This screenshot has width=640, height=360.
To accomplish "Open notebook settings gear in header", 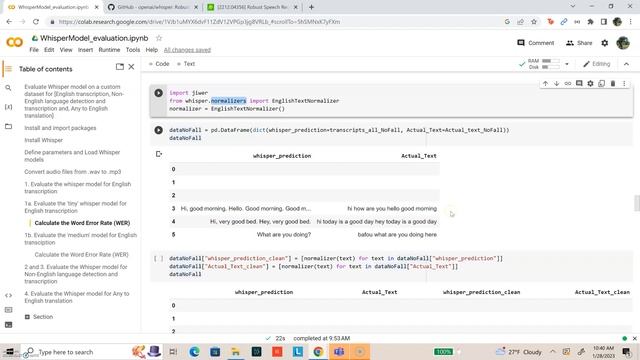I will pos(604,43).
